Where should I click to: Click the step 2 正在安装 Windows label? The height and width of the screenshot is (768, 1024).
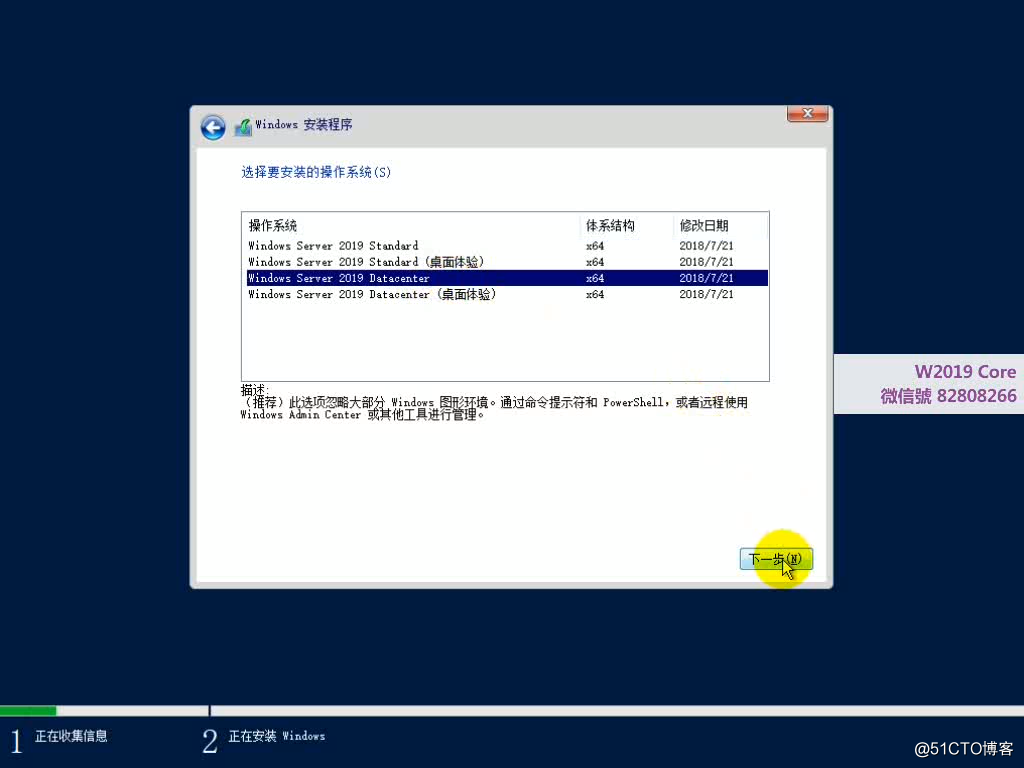(x=276, y=736)
